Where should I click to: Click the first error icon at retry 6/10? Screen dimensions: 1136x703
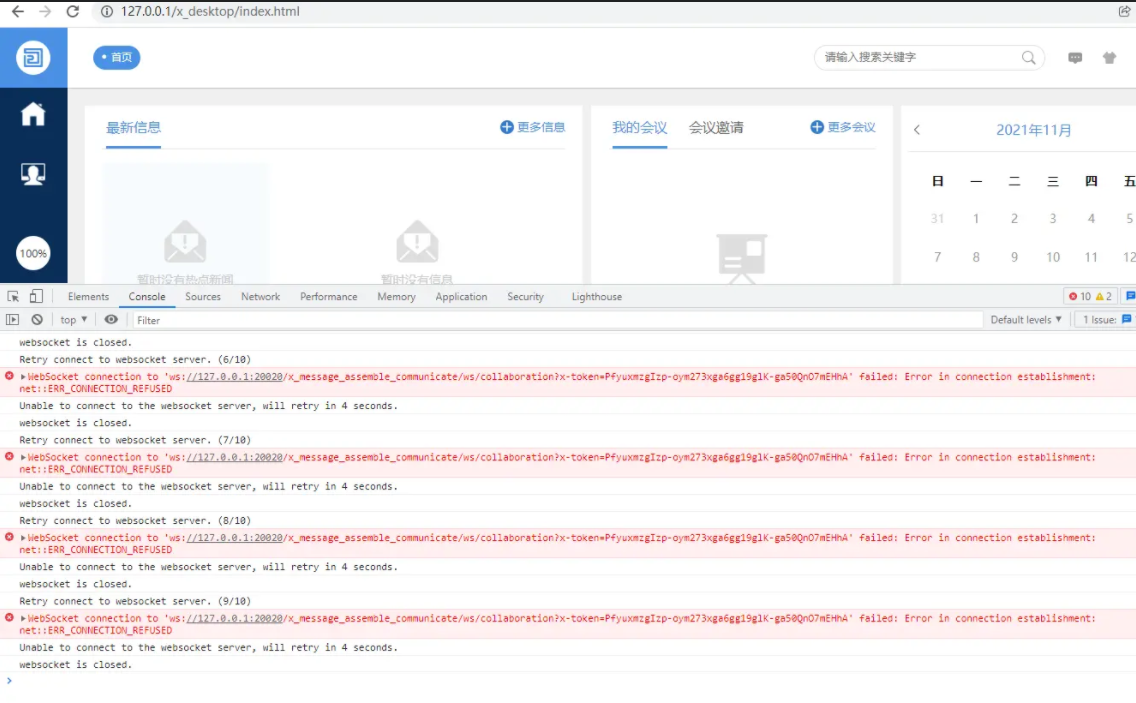9,376
